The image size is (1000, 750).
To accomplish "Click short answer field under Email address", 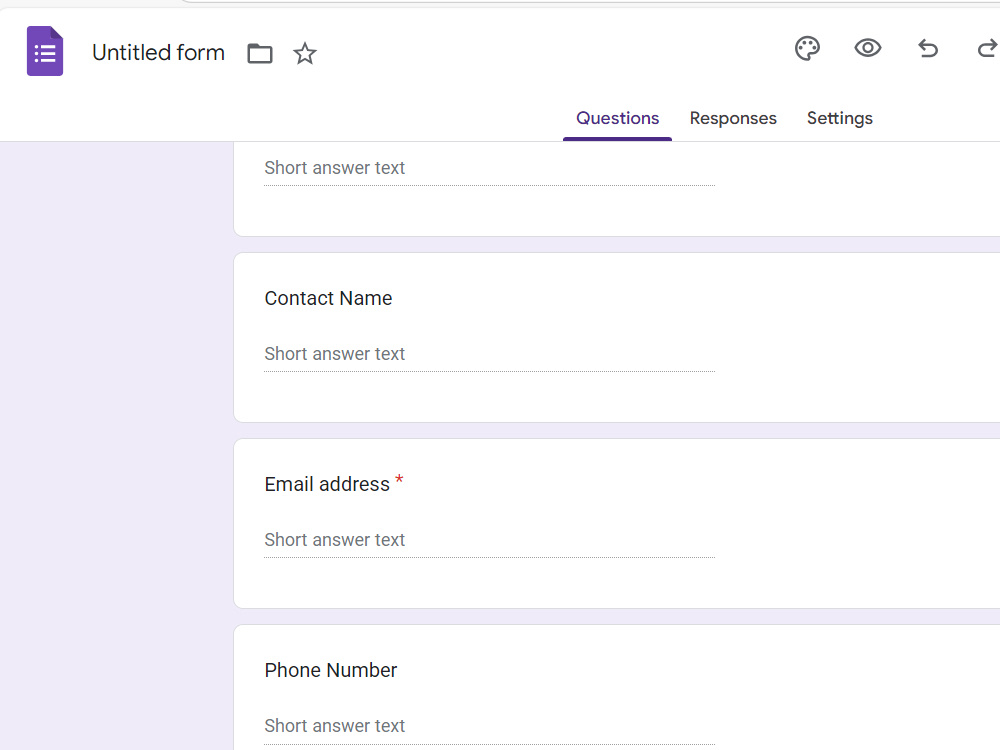I will tap(489, 541).
